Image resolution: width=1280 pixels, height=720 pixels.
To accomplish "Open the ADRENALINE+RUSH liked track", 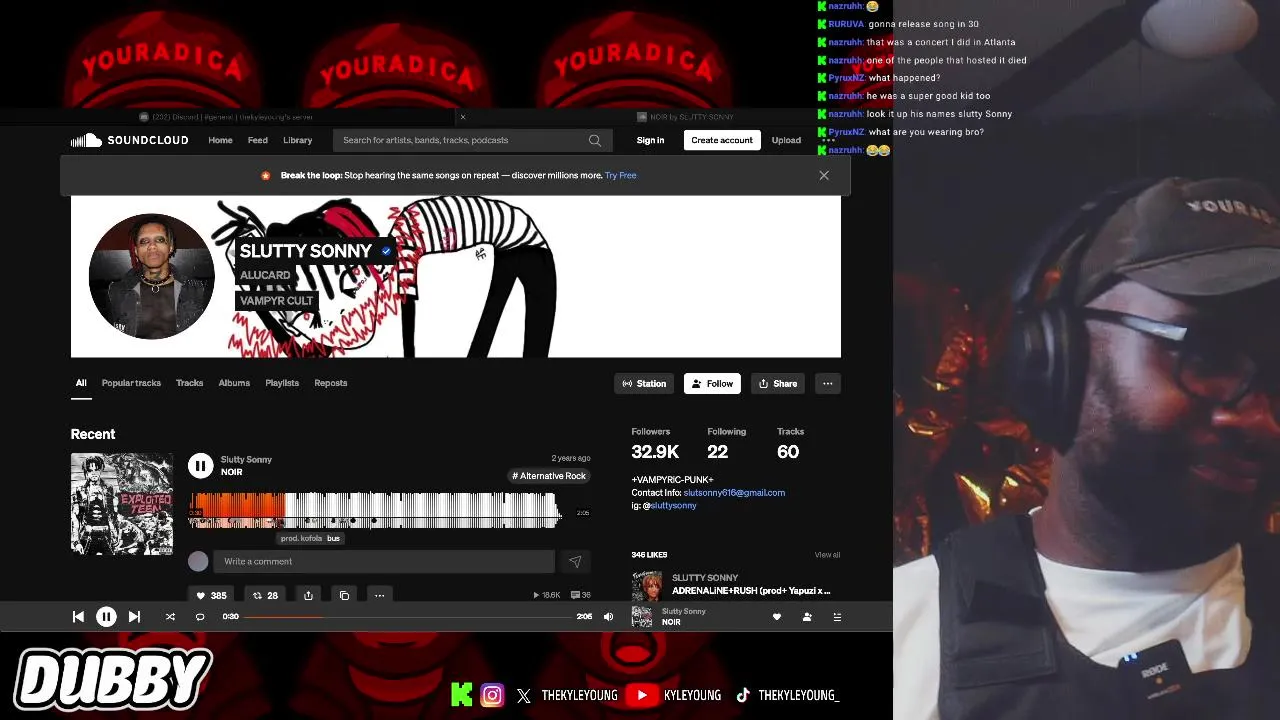I will [x=751, y=591].
